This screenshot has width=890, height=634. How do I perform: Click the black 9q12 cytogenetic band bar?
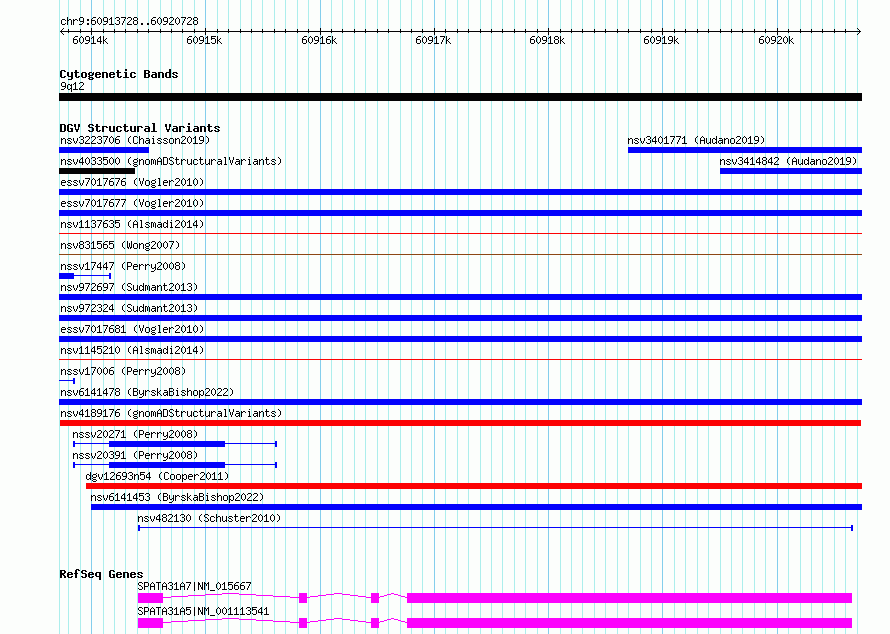tap(460, 97)
